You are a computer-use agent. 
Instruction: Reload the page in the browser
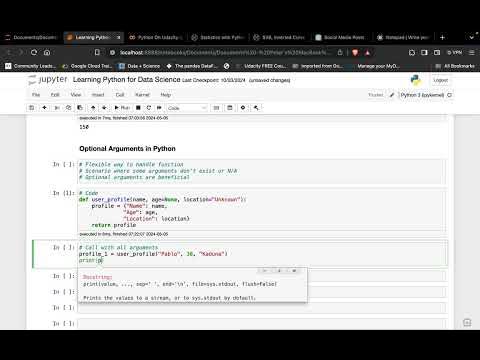point(34,52)
